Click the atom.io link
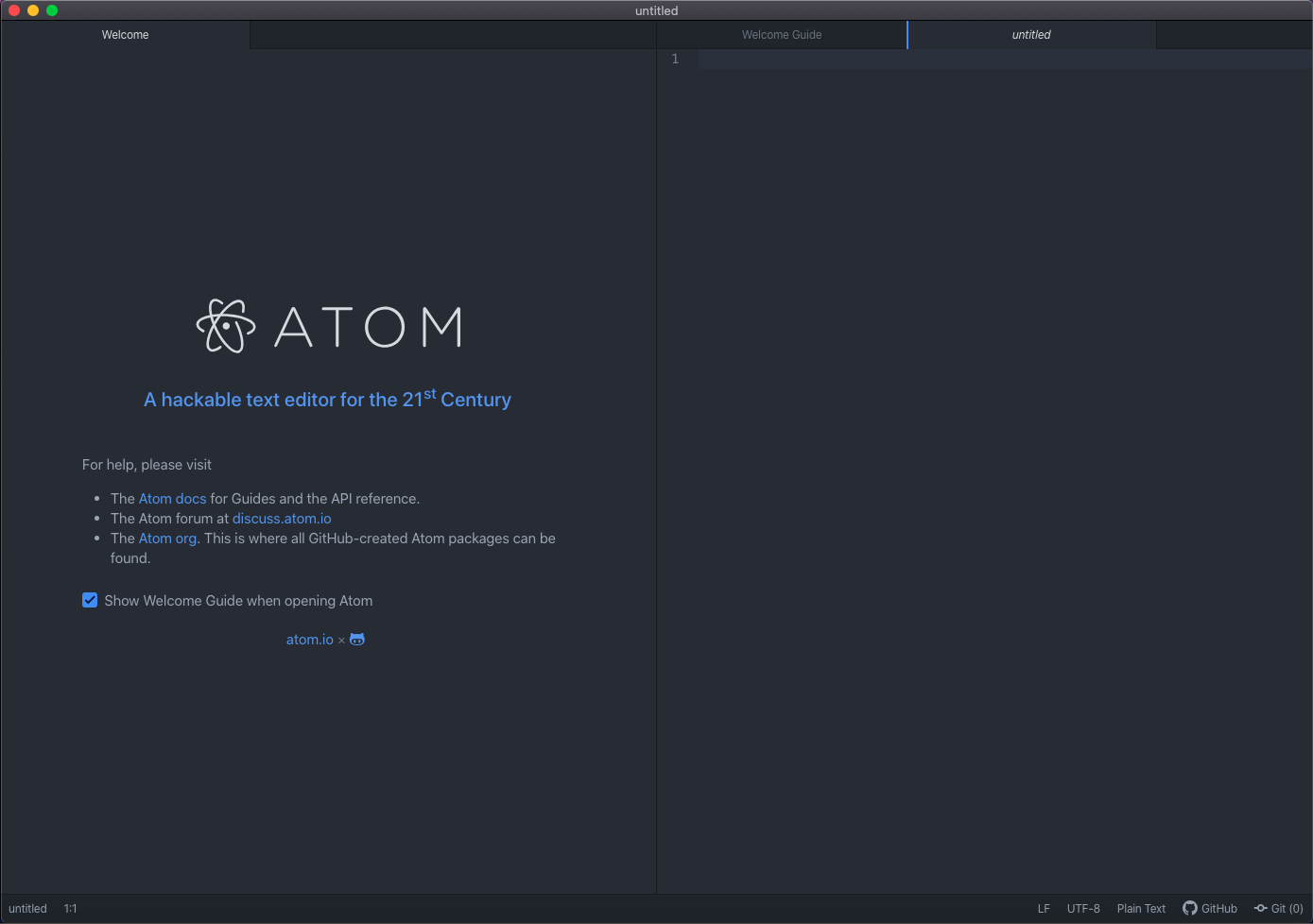The width and height of the screenshot is (1313, 924). coord(309,640)
